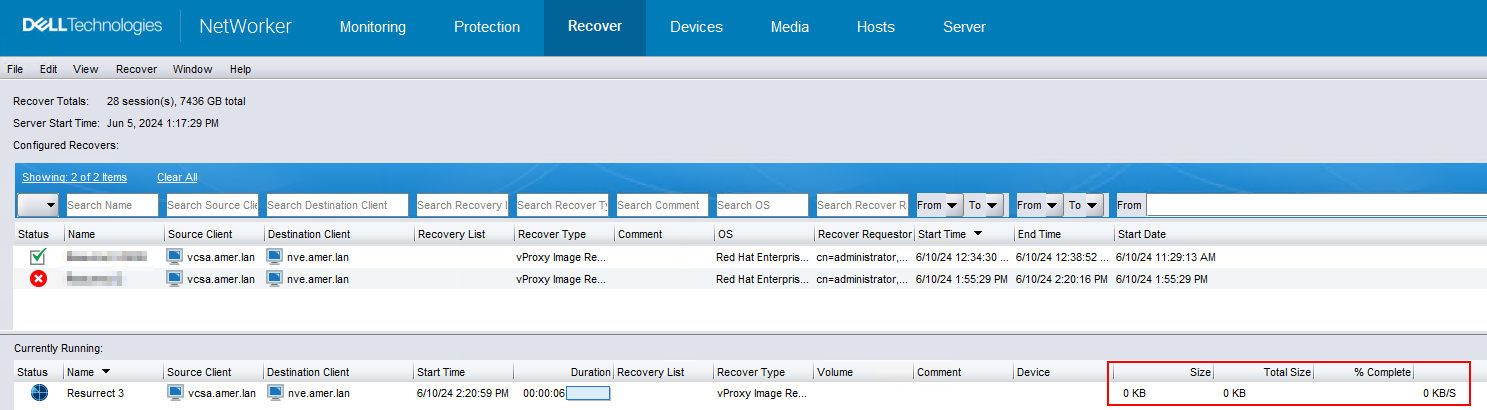Click source client computer icon in first recover row
Image resolution: width=1487 pixels, height=410 pixels.
point(175,257)
